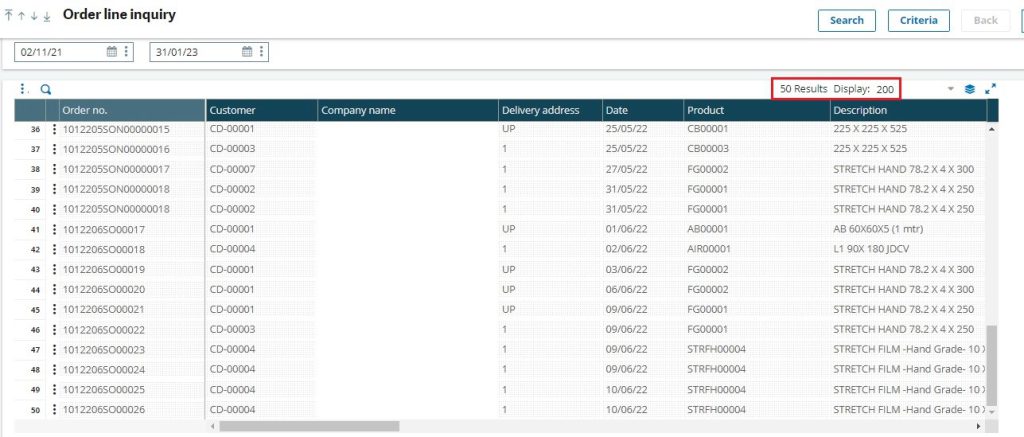Click the horizontal scrollbar right arrow
Screen dimensions: 1024x437
click(x=978, y=426)
